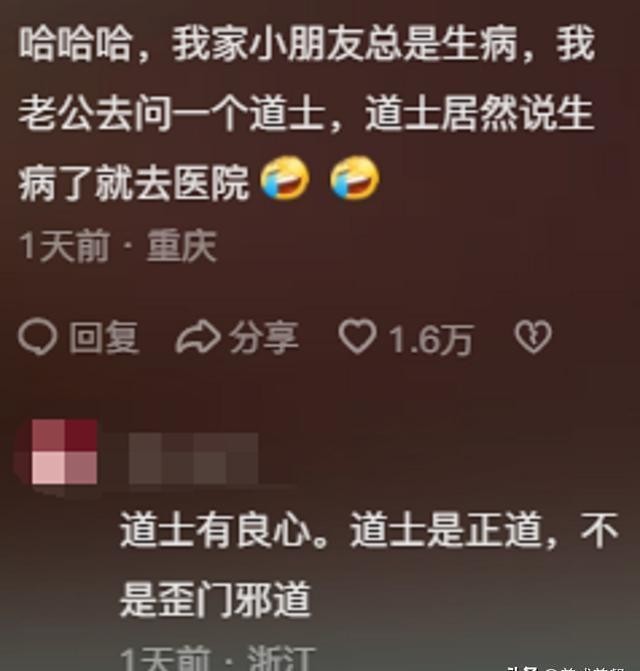Click the 重庆 location tag

[181, 246]
